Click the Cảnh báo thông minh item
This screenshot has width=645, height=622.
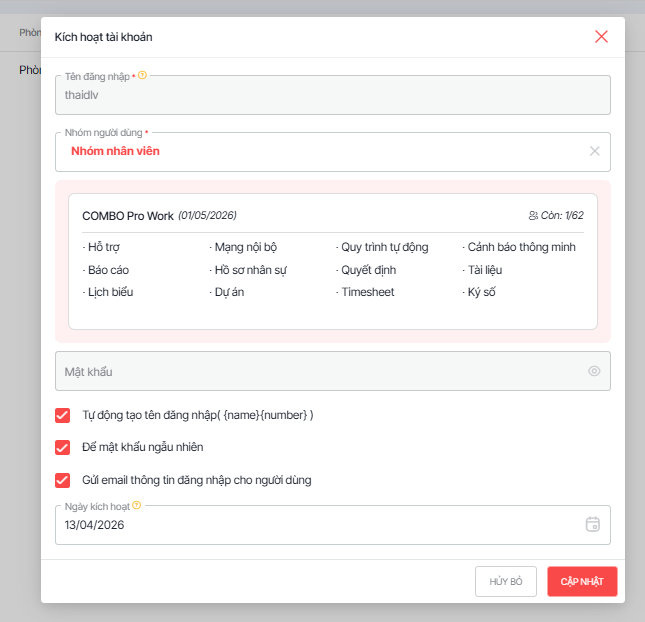(521, 247)
